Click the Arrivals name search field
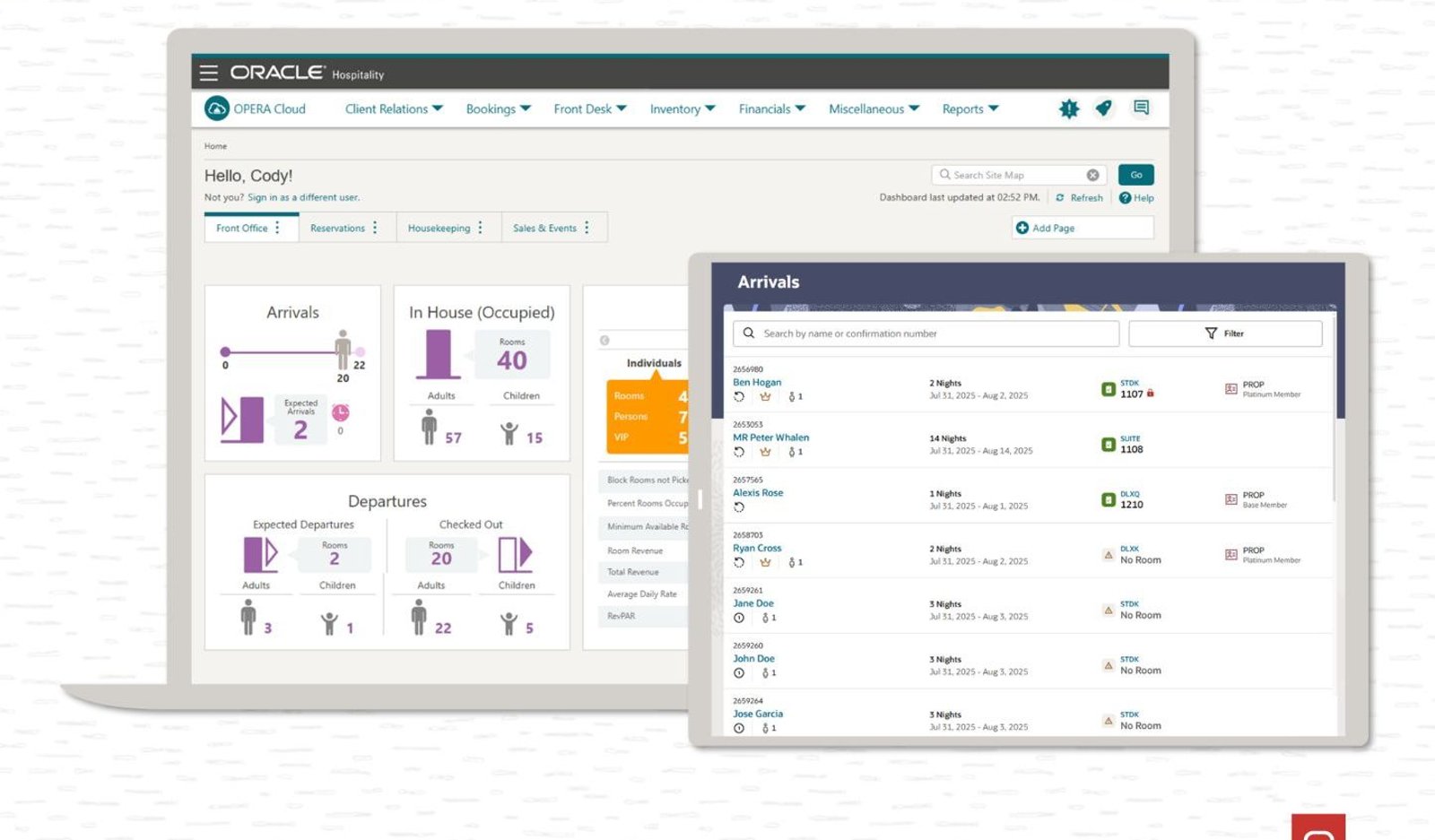Image resolution: width=1435 pixels, height=840 pixels. (x=926, y=333)
